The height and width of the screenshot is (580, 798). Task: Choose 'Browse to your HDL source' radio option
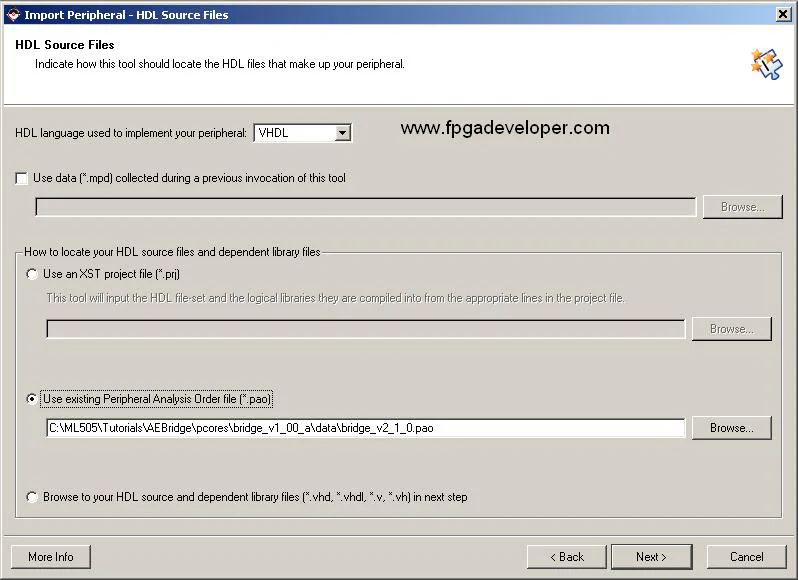tap(33, 497)
